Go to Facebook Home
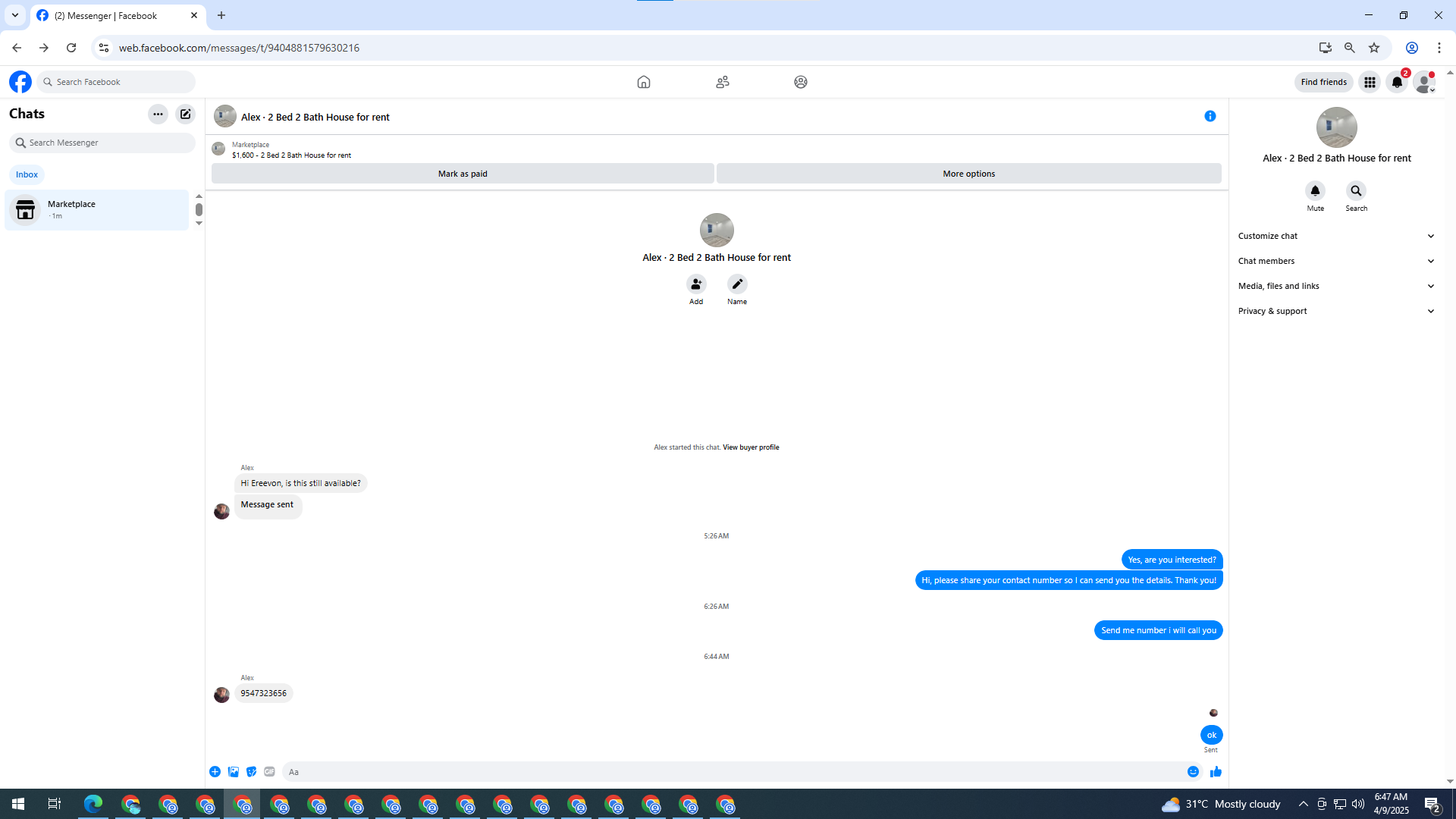Screen dimensions: 1456x819 [644, 82]
